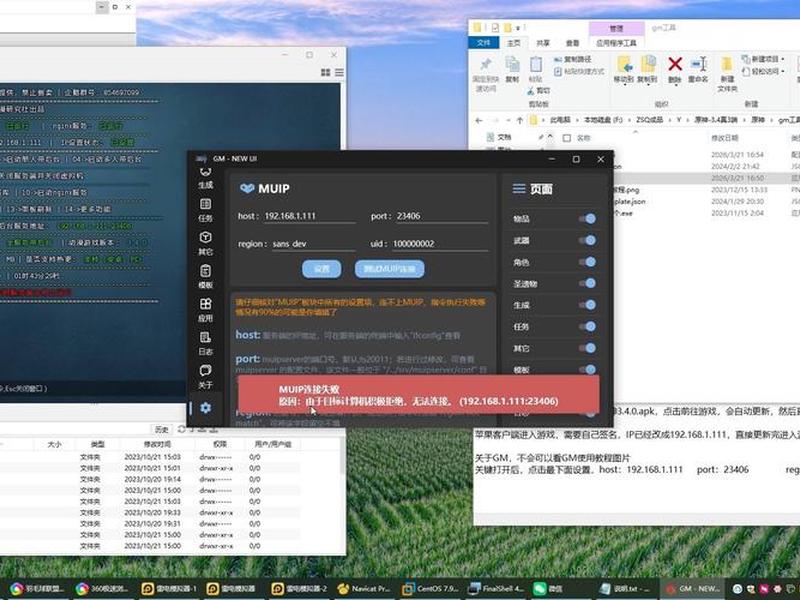The width and height of the screenshot is (800, 600).
Task: Click 本地磁盘 (F:) in Explorer address path
Action: (x=603, y=120)
